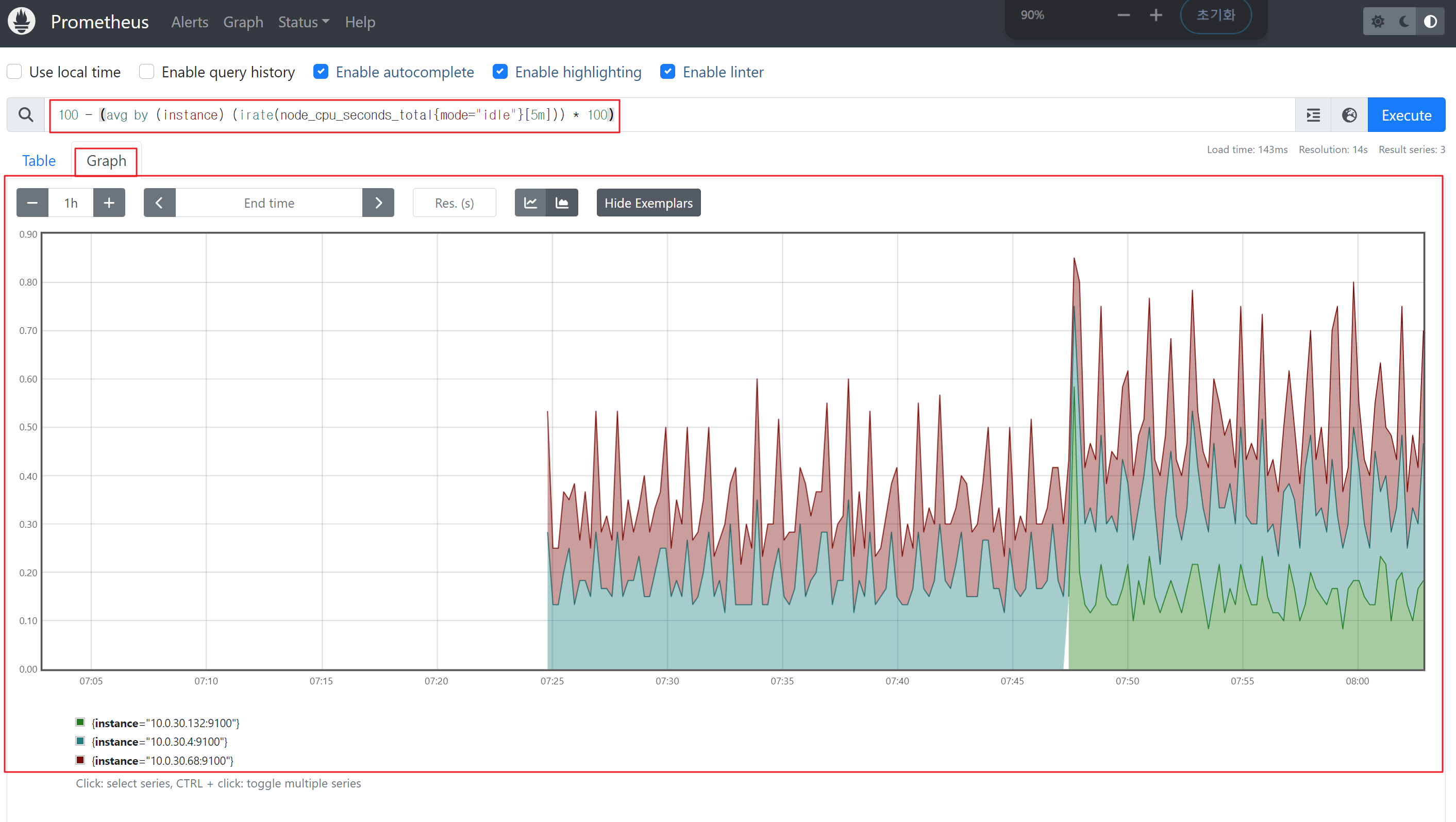Image resolution: width=1456 pixels, height=822 pixels.
Task: Switch to the stacked area chart icon
Action: [x=562, y=203]
